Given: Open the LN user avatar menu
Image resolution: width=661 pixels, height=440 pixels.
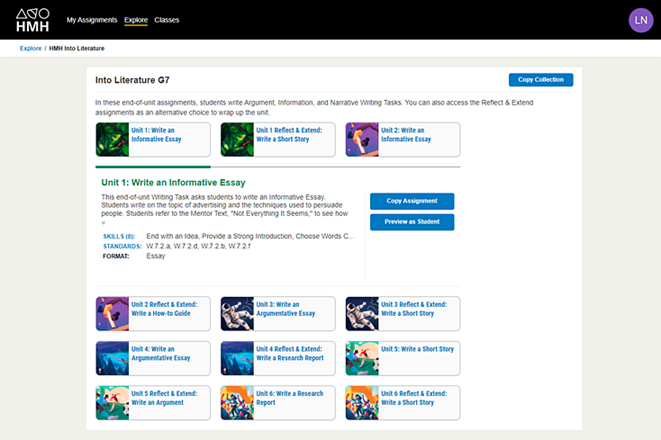Looking at the screenshot, I should click(x=641, y=20).
